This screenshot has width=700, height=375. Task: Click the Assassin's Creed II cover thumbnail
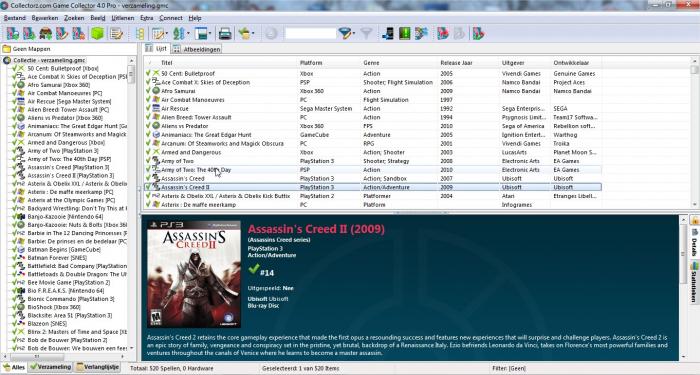pos(194,274)
